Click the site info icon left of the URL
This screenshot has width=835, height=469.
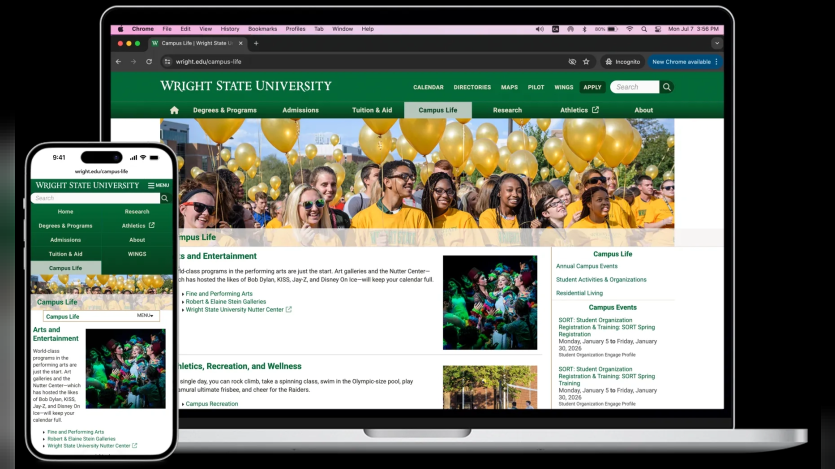pyautogui.click(x=167, y=62)
